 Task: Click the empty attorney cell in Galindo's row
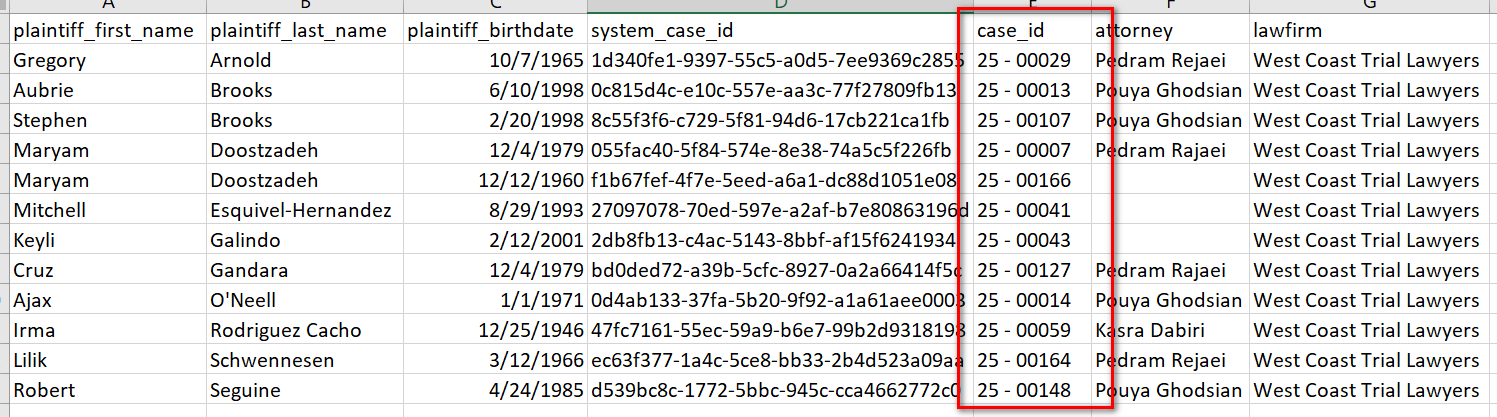click(1169, 241)
